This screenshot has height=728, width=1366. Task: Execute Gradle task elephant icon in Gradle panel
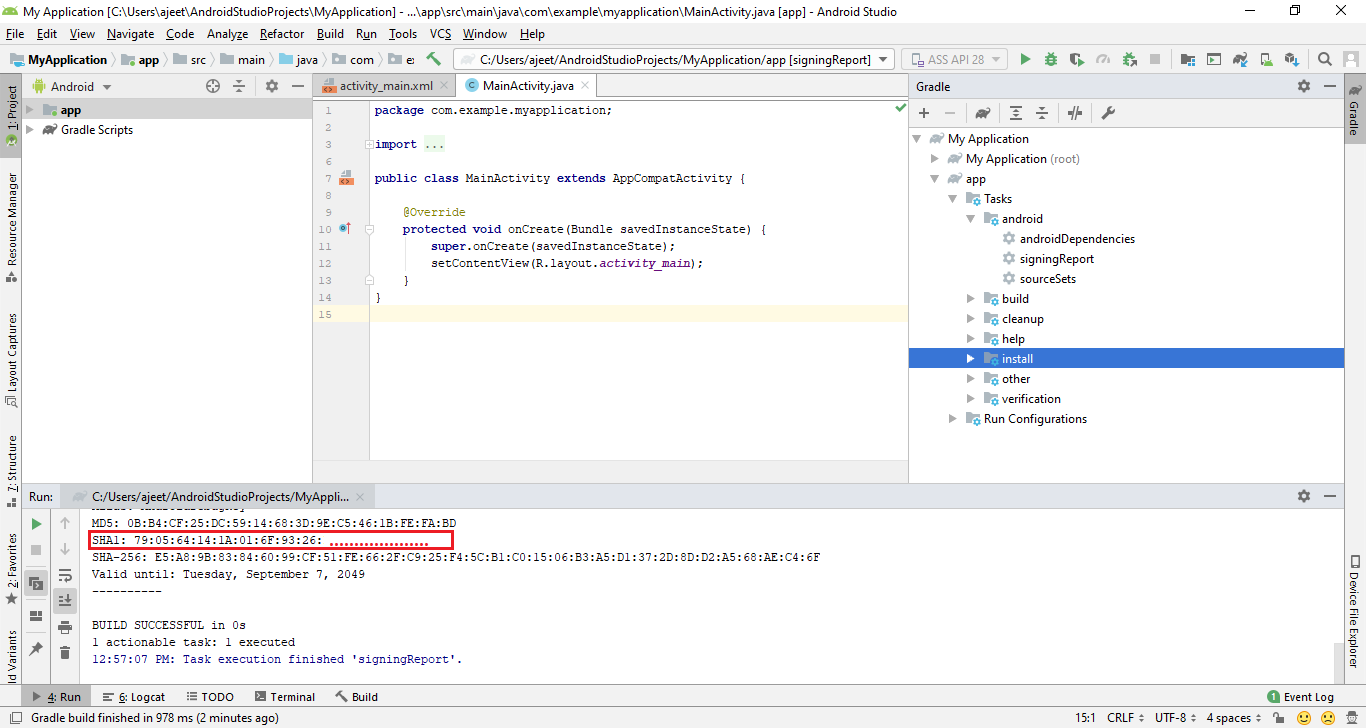(x=983, y=113)
